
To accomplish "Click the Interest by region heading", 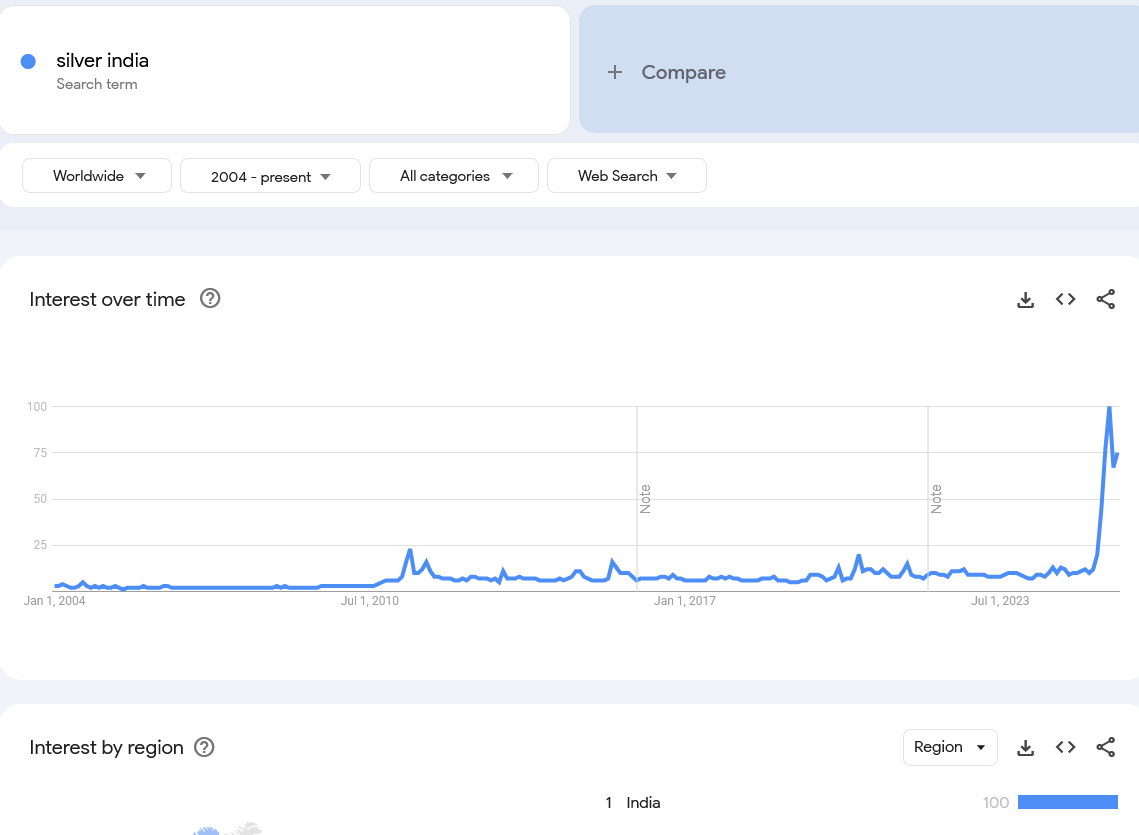I will pos(106,747).
